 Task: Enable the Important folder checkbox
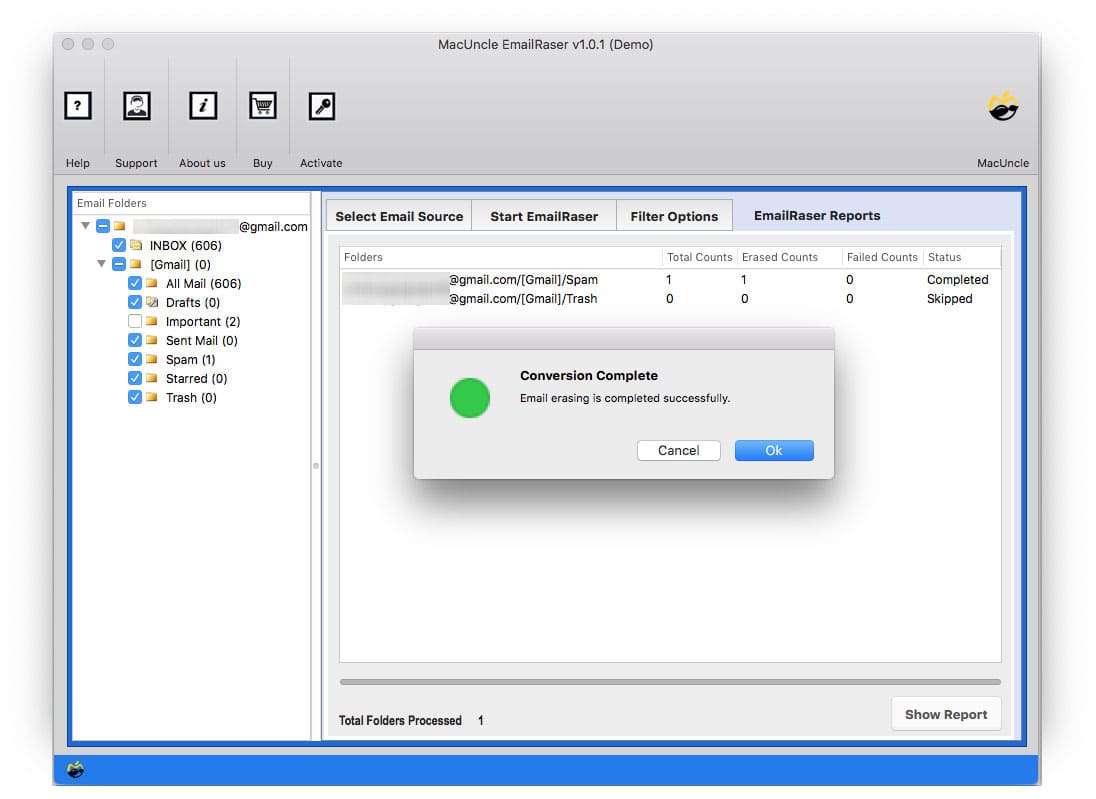click(135, 321)
